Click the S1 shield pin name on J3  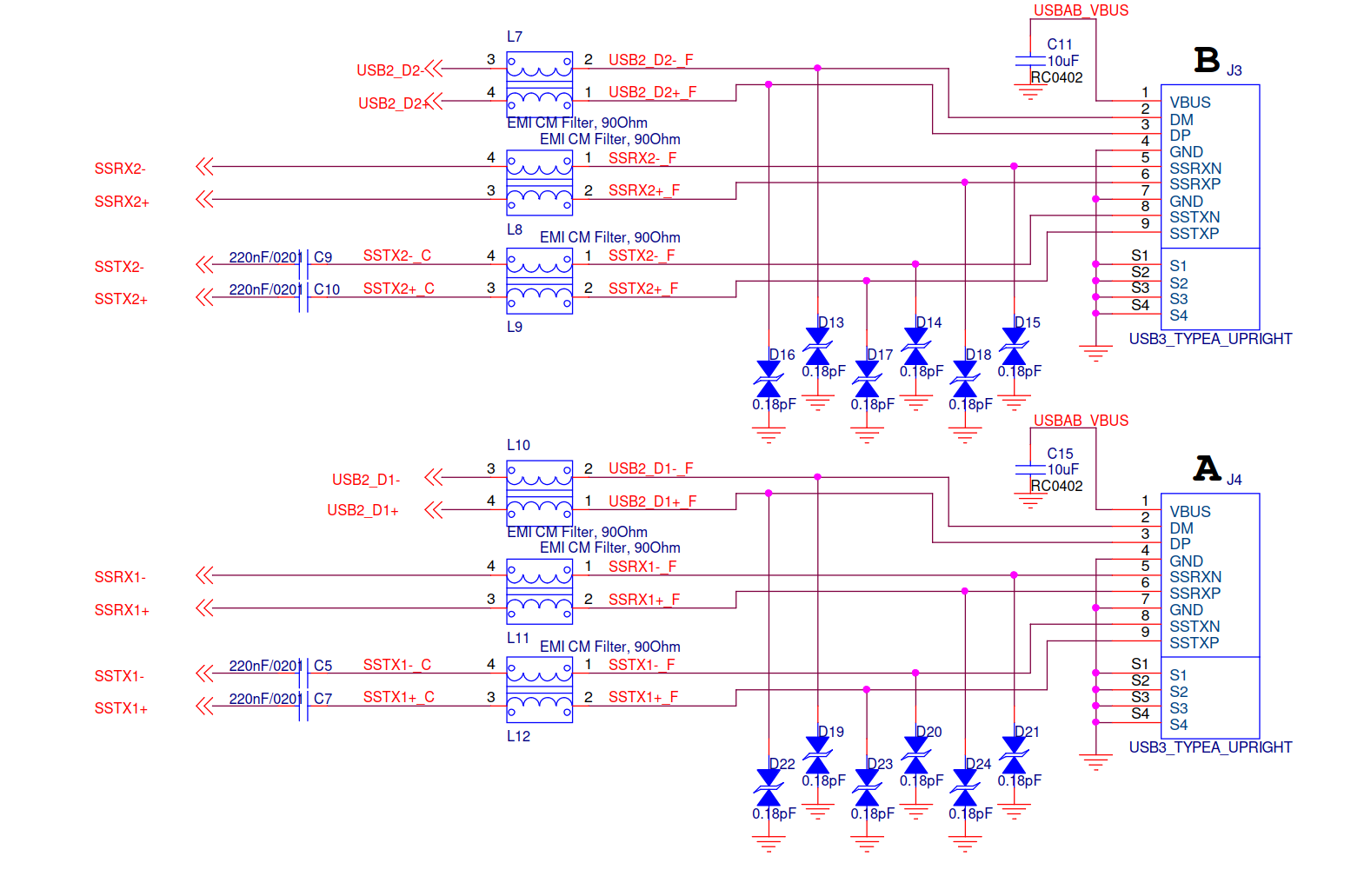pyautogui.click(x=1178, y=266)
